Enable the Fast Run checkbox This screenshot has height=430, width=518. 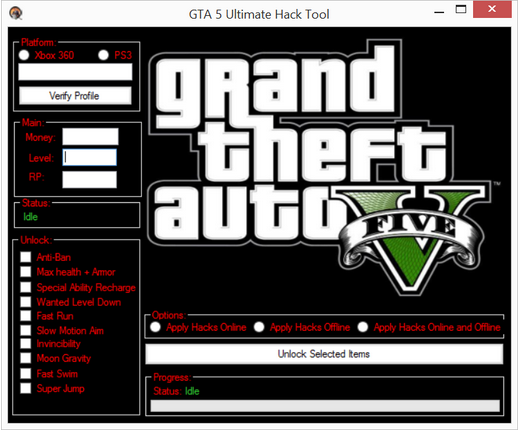(x=26, y=316)
